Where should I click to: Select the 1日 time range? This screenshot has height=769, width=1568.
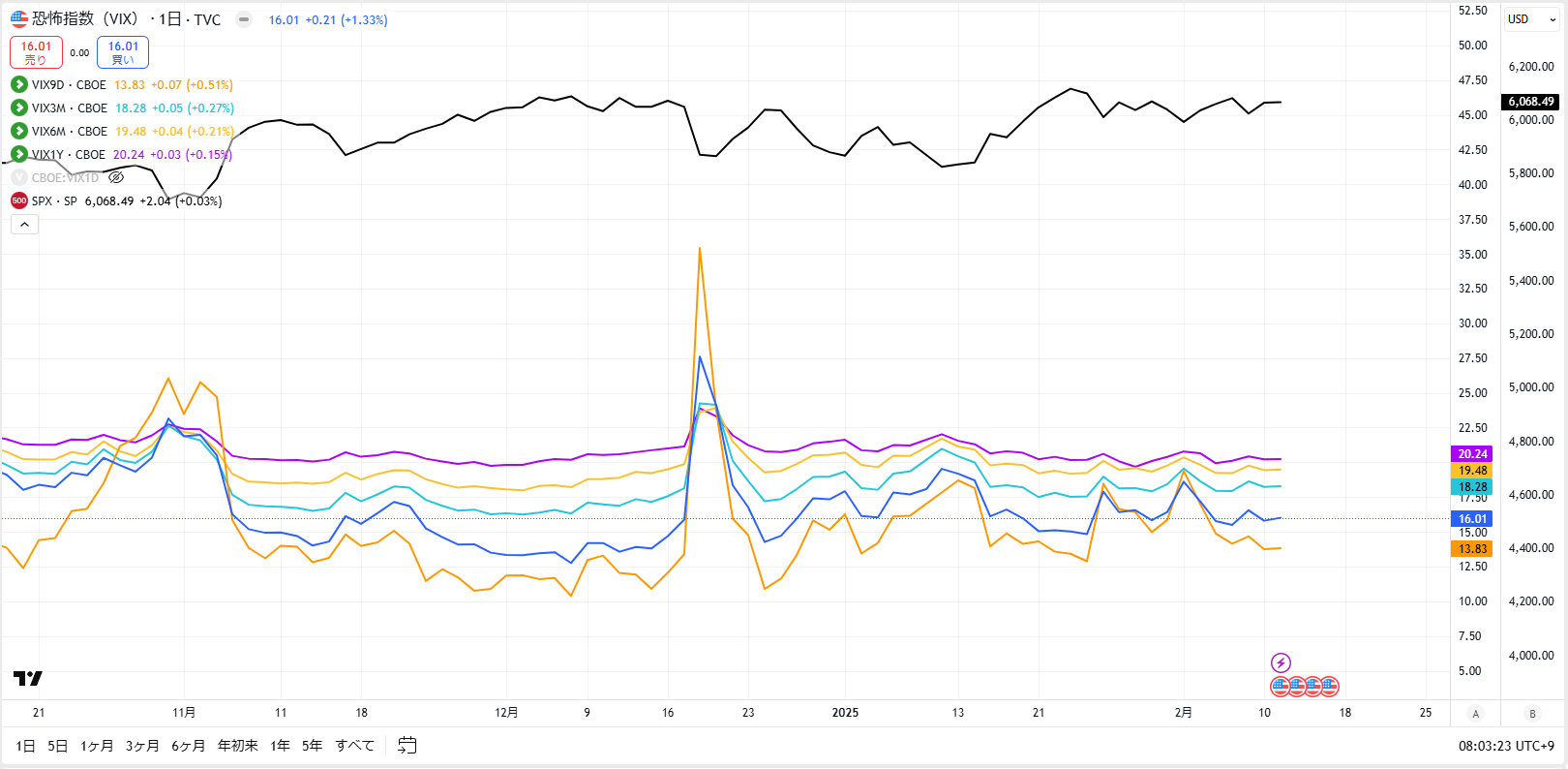26,746
